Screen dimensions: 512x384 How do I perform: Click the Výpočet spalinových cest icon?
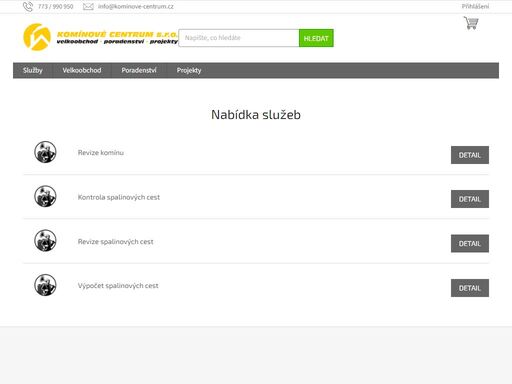[45, 285]
